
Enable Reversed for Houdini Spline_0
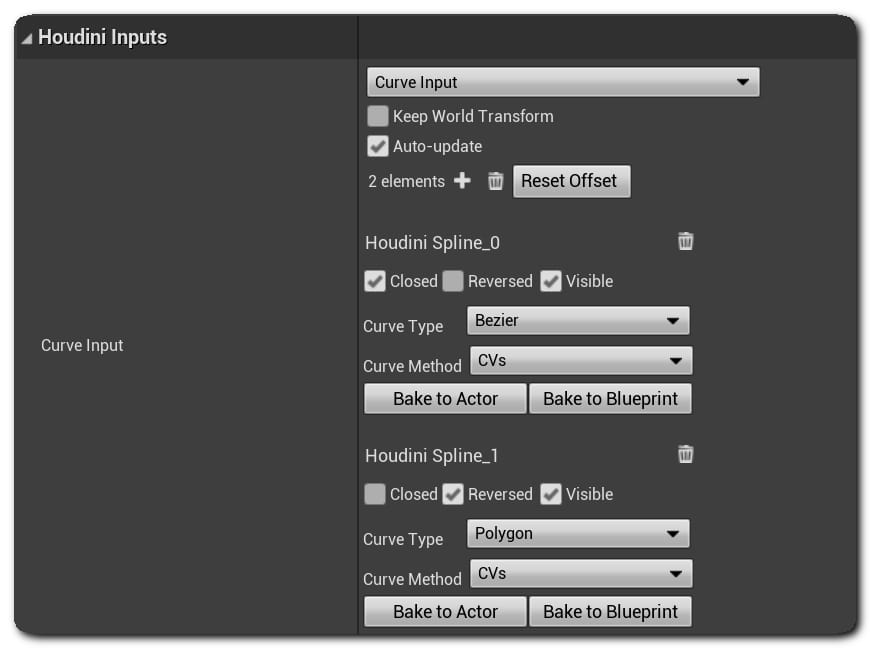453,281
